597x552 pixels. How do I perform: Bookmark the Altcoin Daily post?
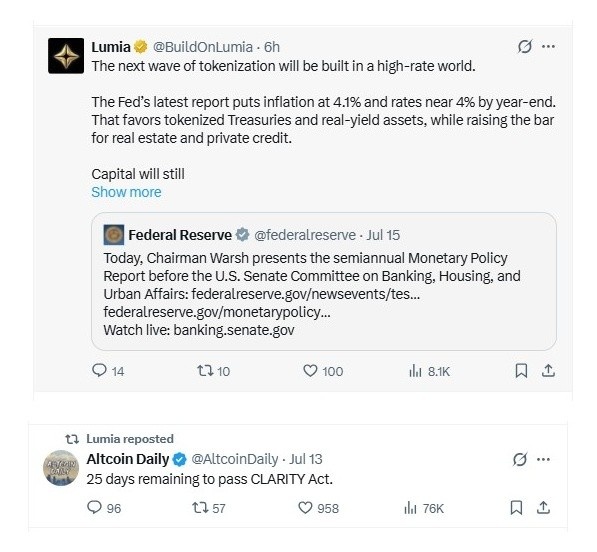[516, 507]
